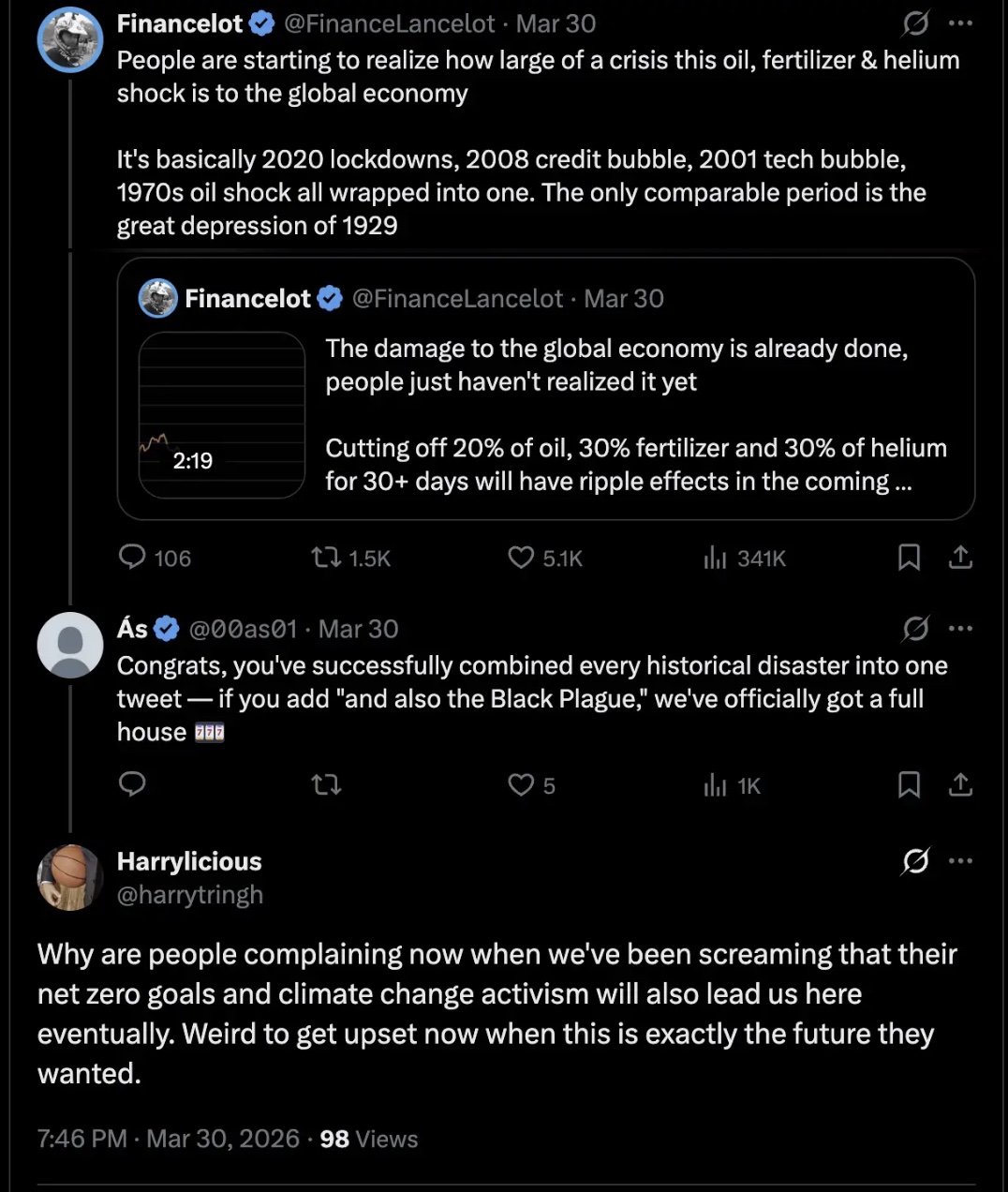Viewport: 1008px width, 1192px height.
Task: Repost Financelot's post with 1.5K reposts
Action: pyautogui.click(x=327, y=558)
